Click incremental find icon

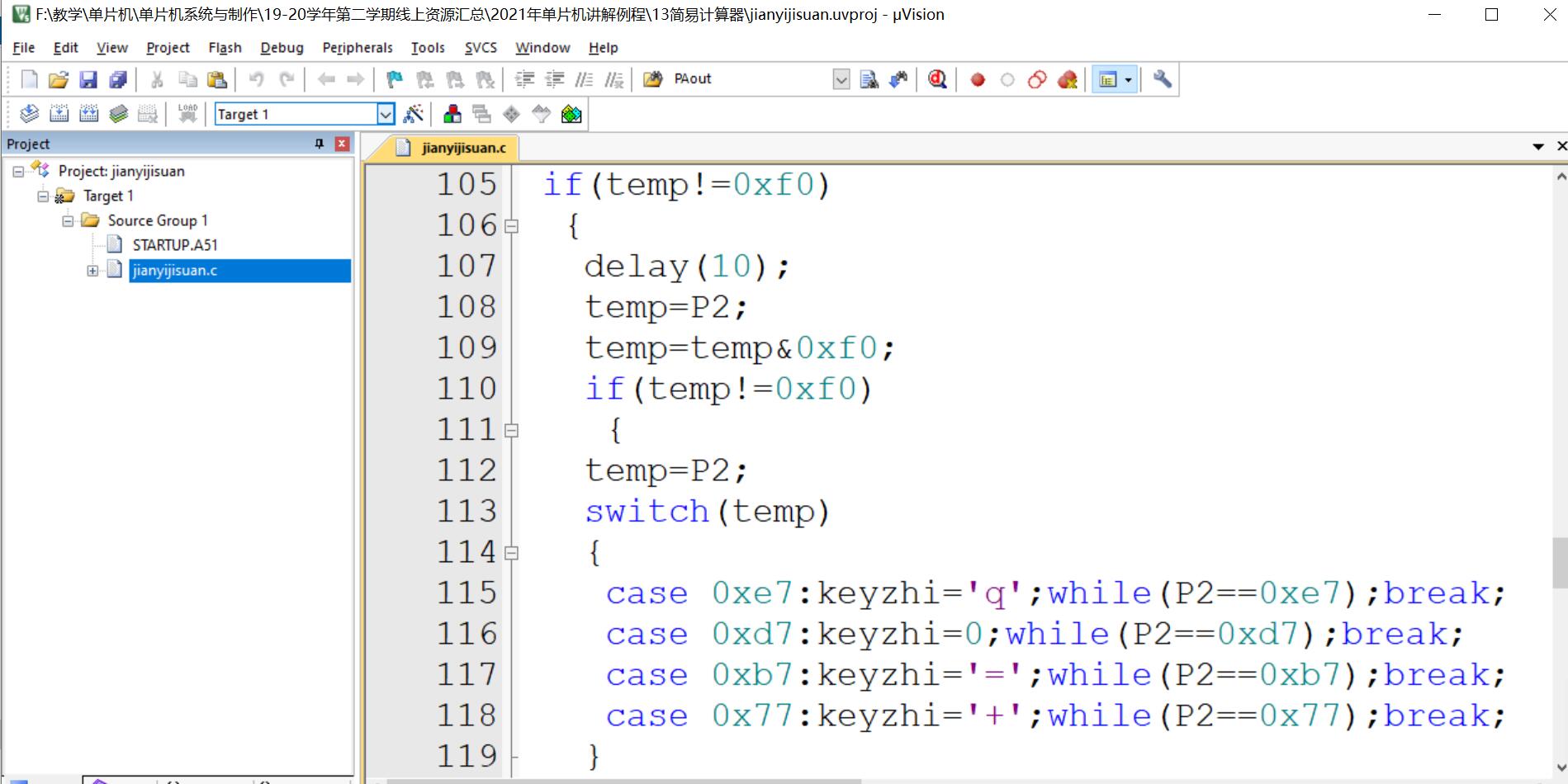click(898, 79)
